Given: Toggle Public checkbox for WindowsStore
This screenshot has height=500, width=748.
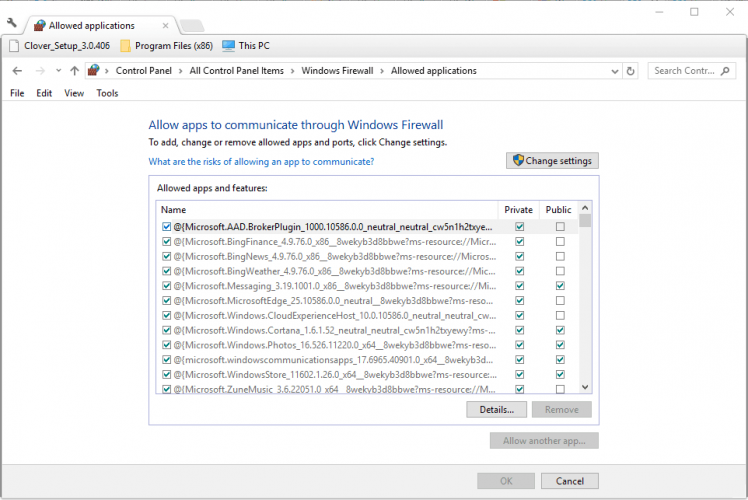Looking at the screenshot, I should (560, 375).
